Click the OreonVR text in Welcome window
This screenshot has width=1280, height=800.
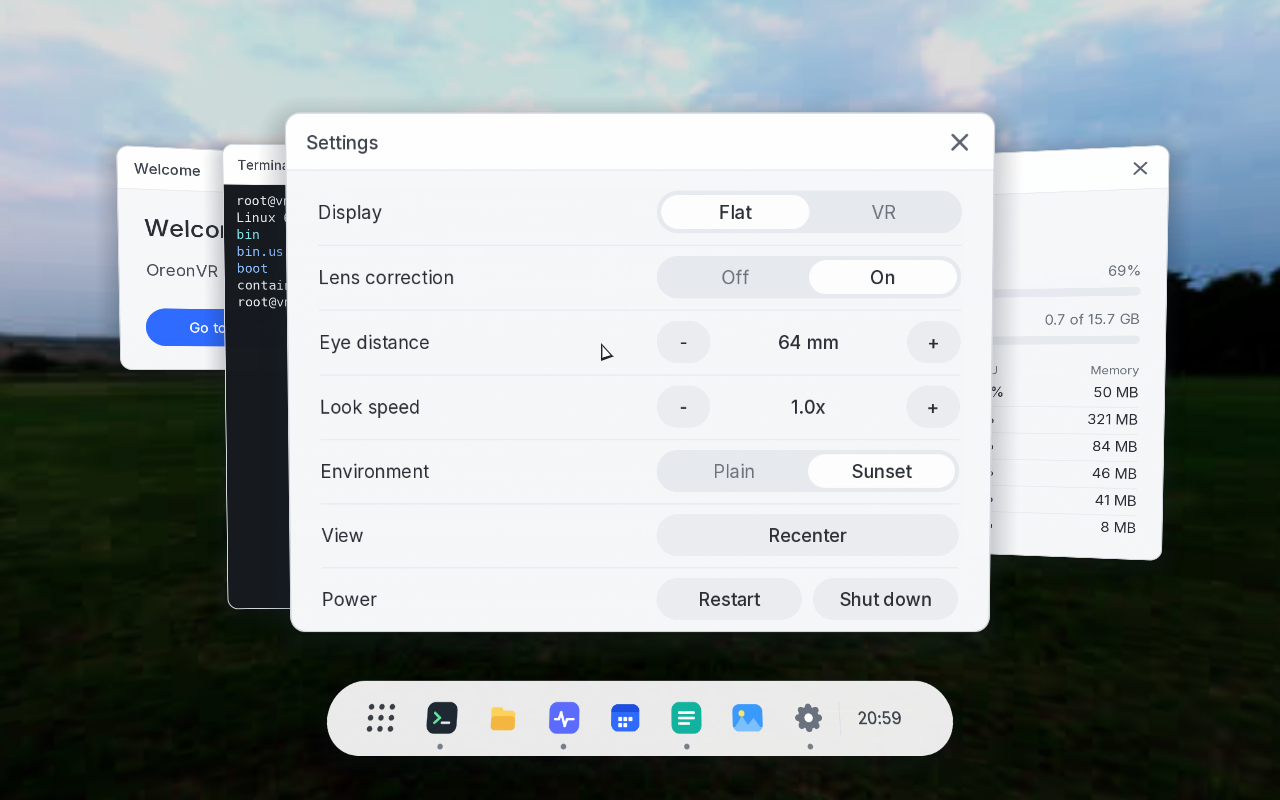pos(182,271)
